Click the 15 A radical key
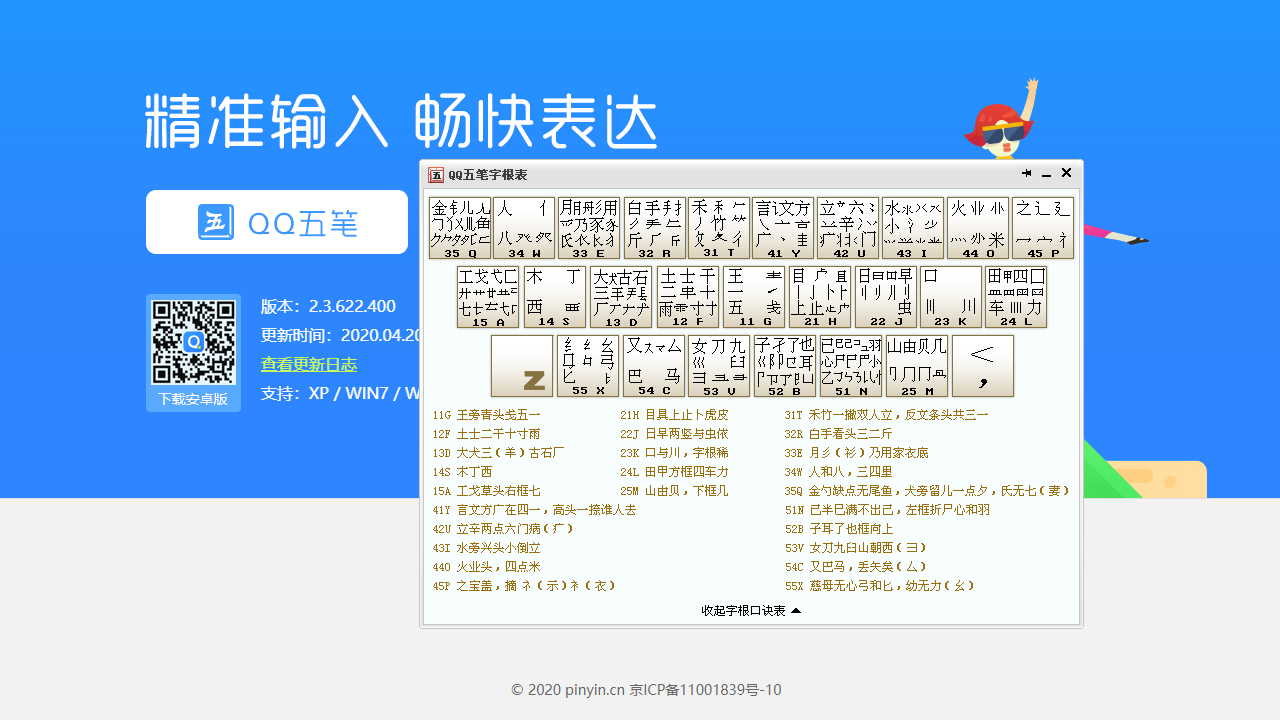 coord(487,296)
